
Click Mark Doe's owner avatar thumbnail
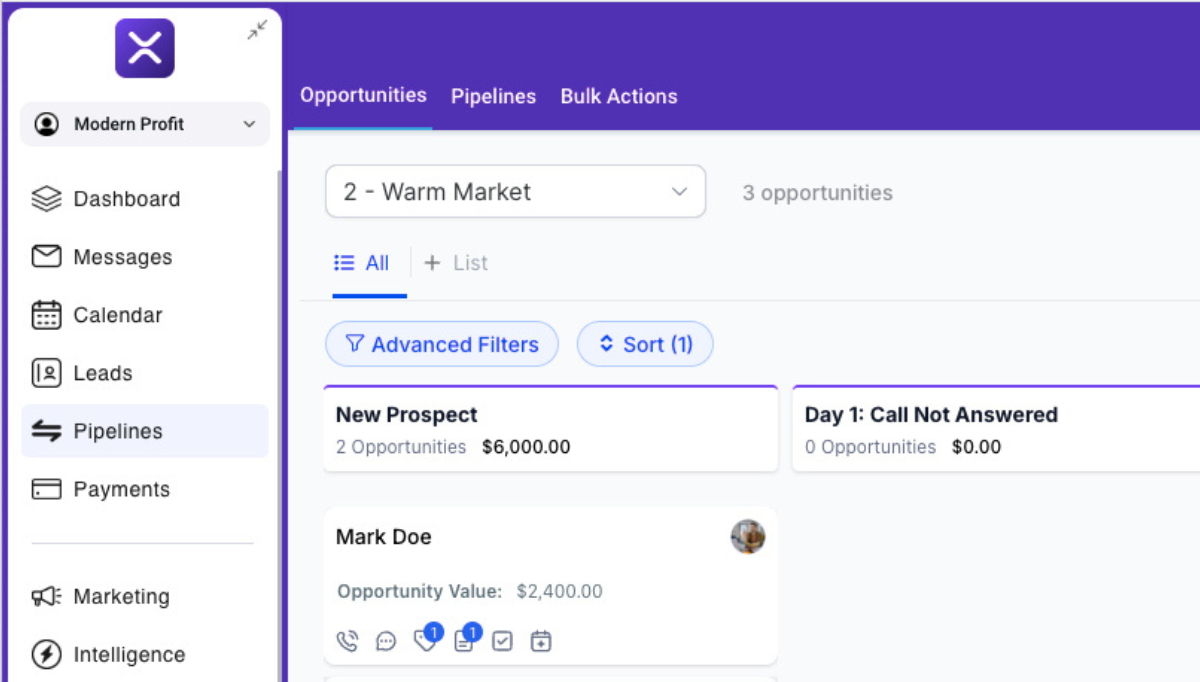coord(748,537)
